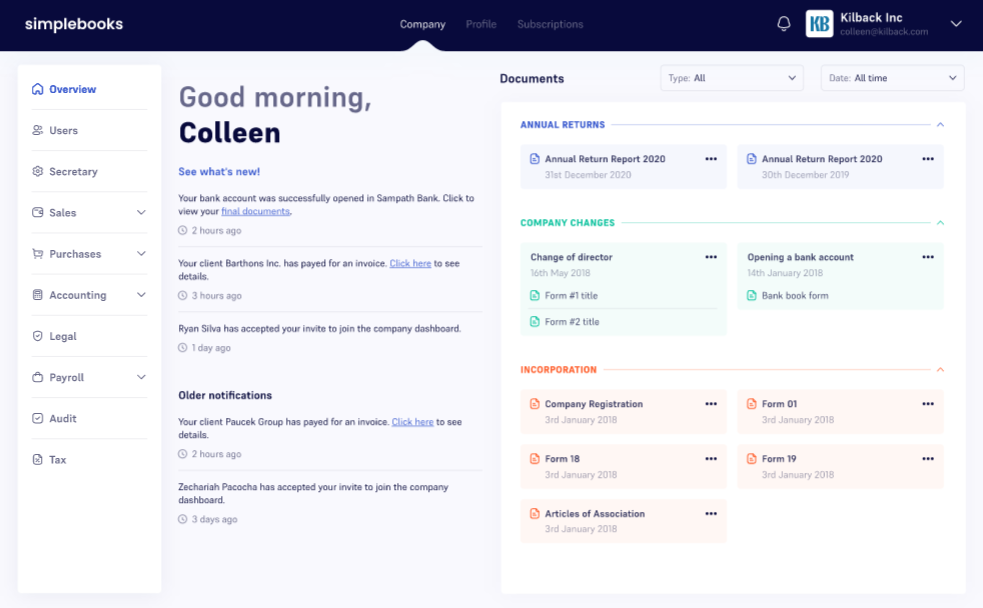983x608 pixels.
Task: Click the Accounting calculator icon
Action: [x=38, y=295]
